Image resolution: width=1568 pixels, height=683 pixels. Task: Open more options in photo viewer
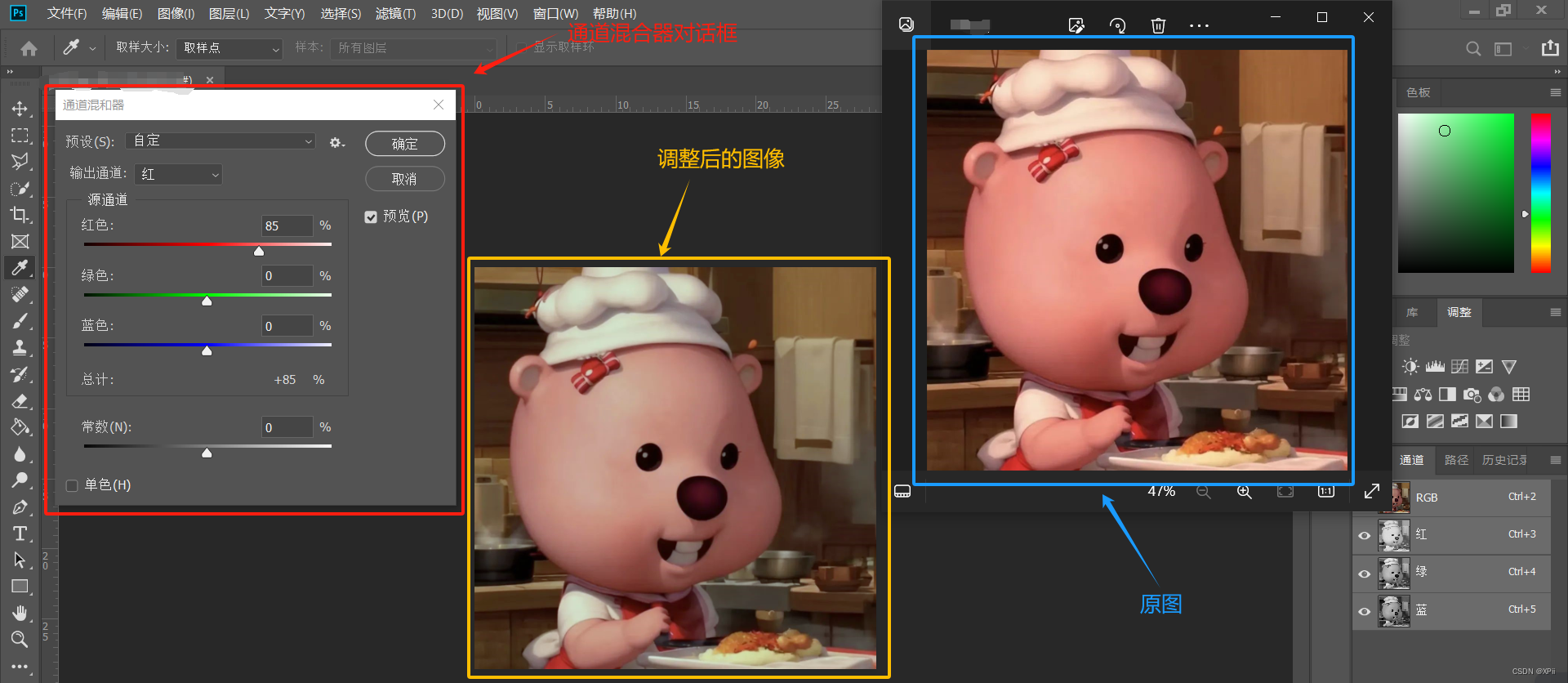click(1199, 25)
